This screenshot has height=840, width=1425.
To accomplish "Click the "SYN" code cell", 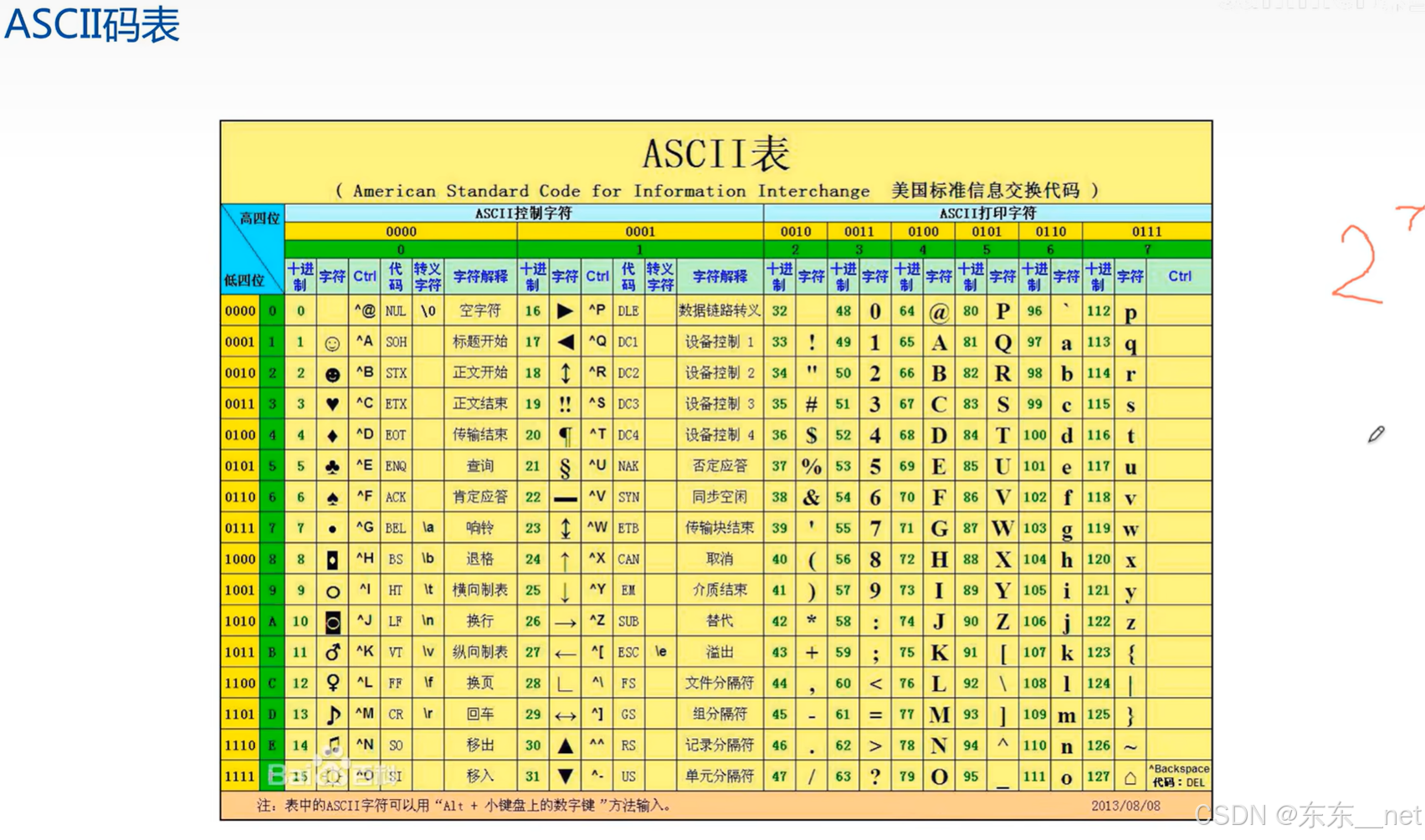I will 628,497.
